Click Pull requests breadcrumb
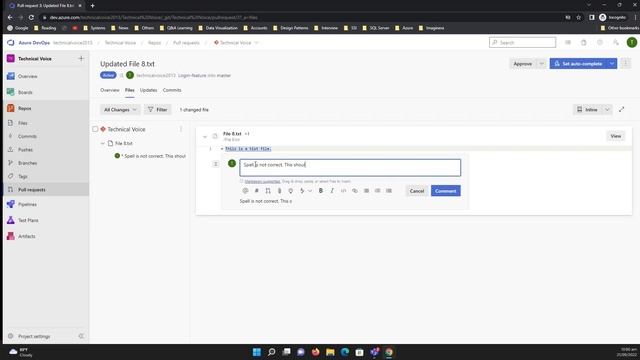 [x=186, y=42]
